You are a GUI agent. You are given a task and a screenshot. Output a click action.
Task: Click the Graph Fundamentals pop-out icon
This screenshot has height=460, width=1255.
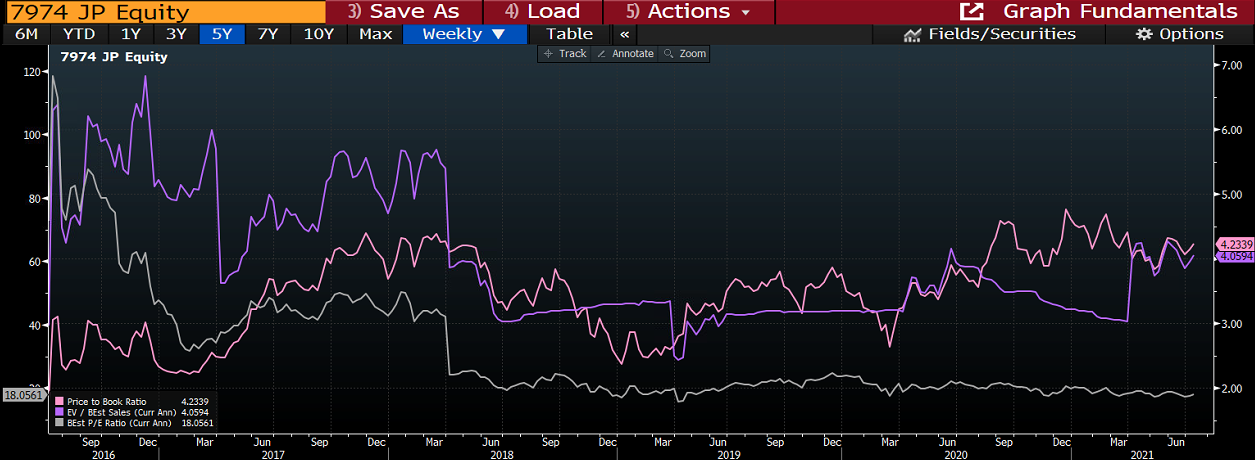click(971, 12)
